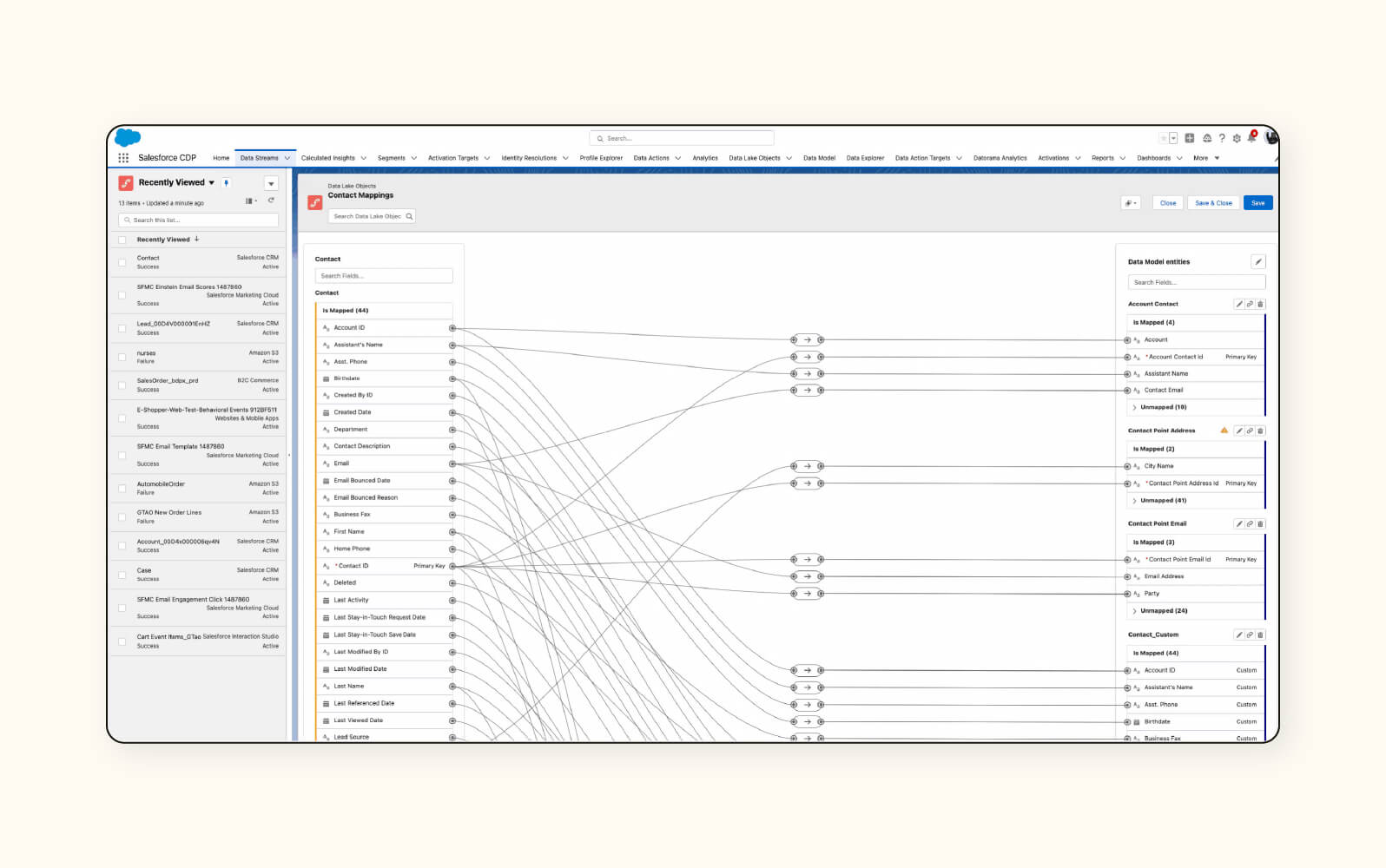Delete the Account Contact entity mapping
This screenshot has height=868, width=1386.
pyautogui.click(x=1261, y=304)
